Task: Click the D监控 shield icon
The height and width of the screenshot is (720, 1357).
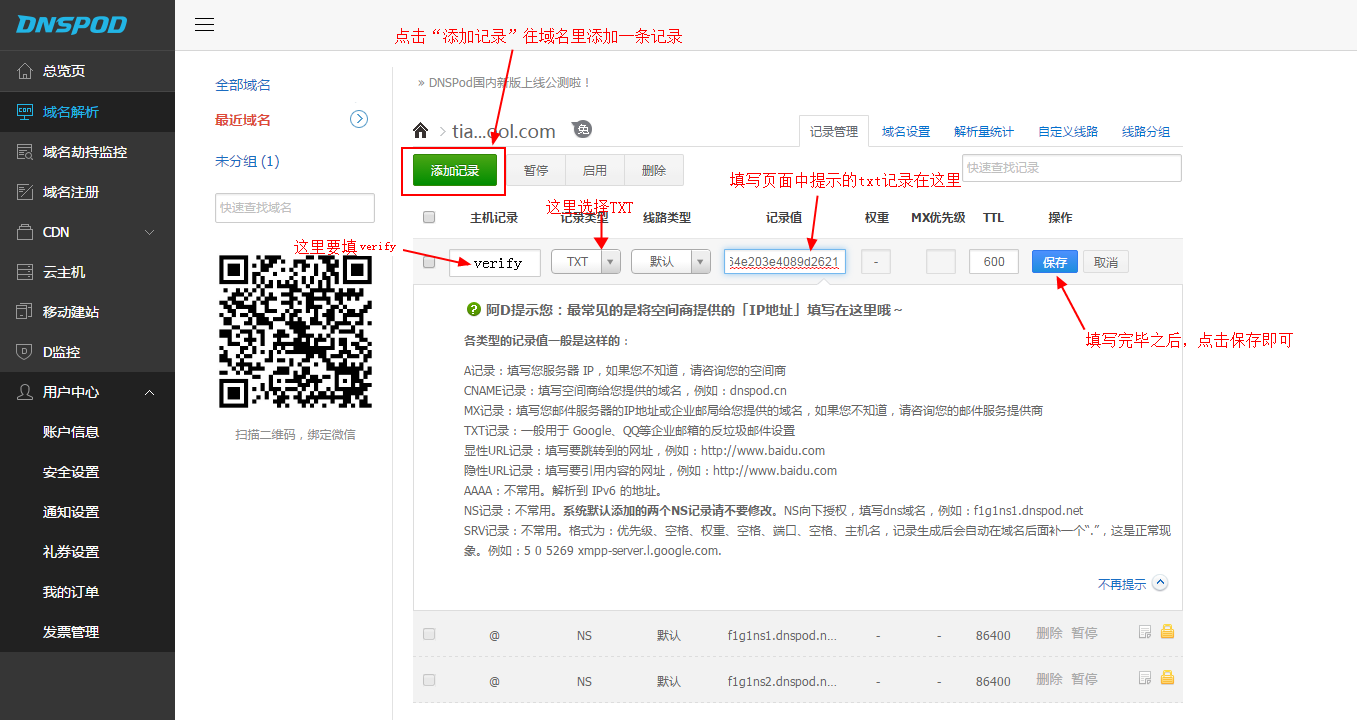Action: point(25,351)
